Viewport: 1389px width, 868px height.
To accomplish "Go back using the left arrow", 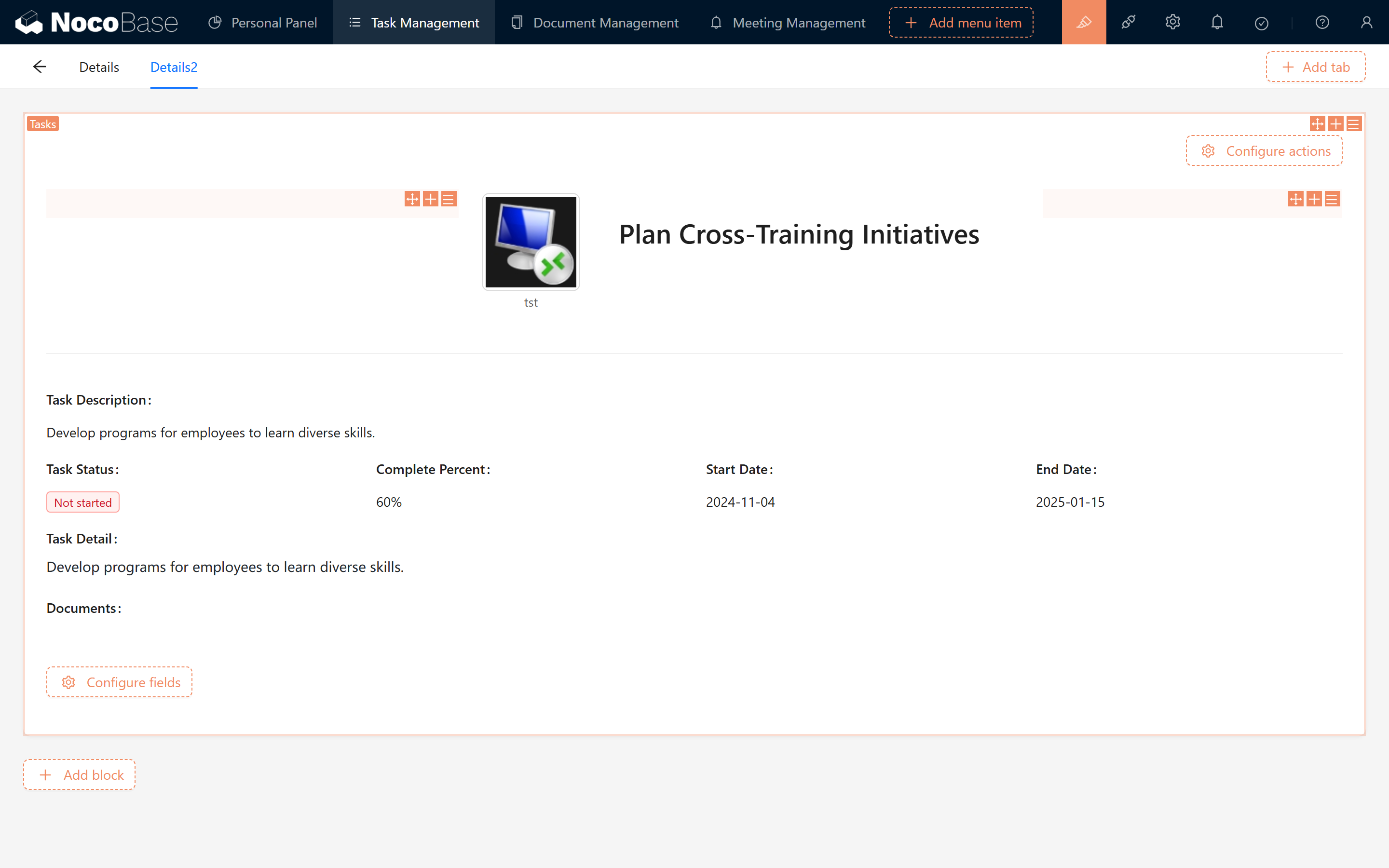I will (x=39, y=67).
